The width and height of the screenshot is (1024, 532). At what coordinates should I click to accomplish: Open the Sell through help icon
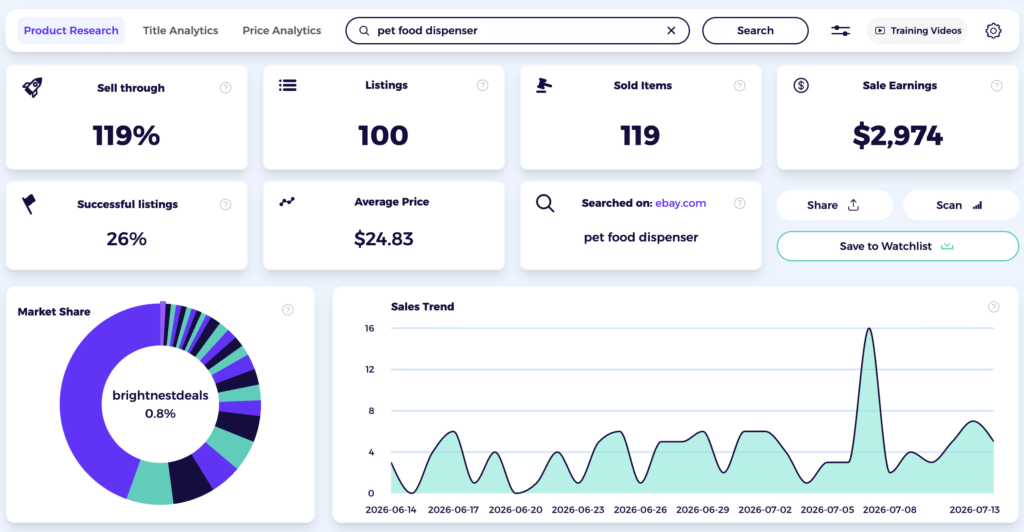[225, 87]
